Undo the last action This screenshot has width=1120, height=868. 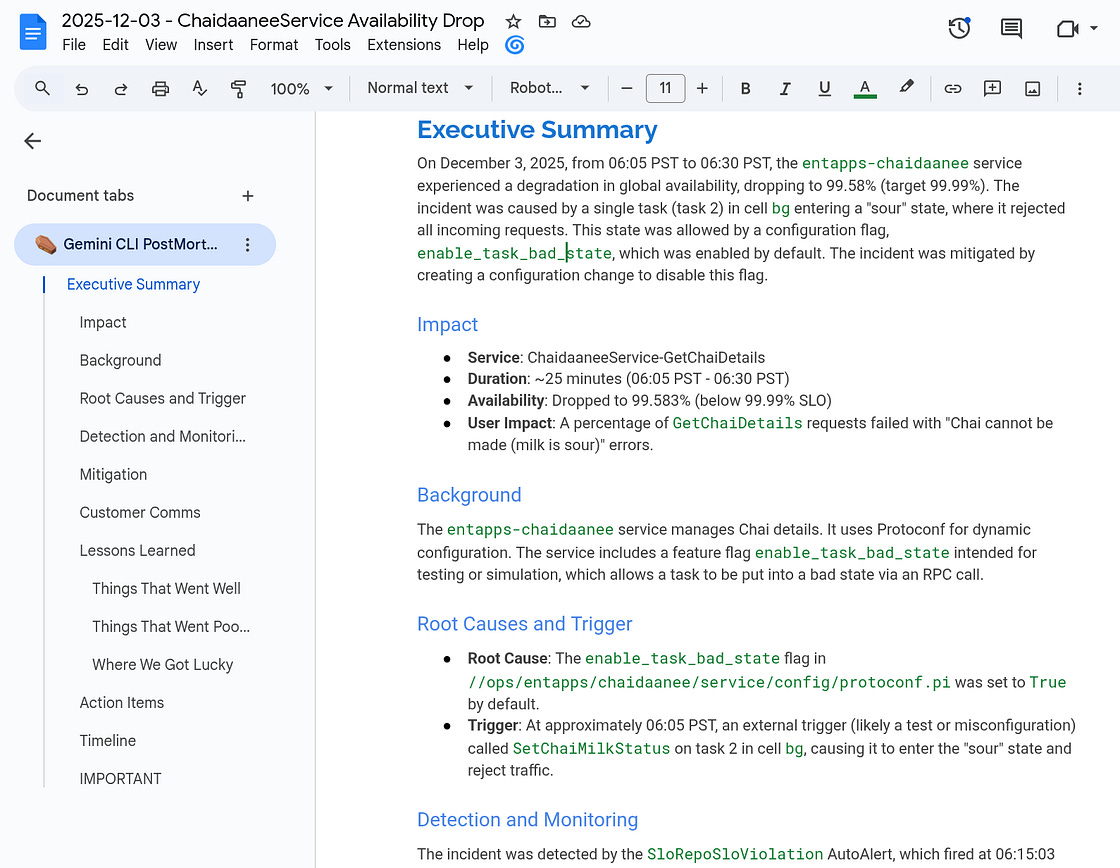[x=82, y=89]
